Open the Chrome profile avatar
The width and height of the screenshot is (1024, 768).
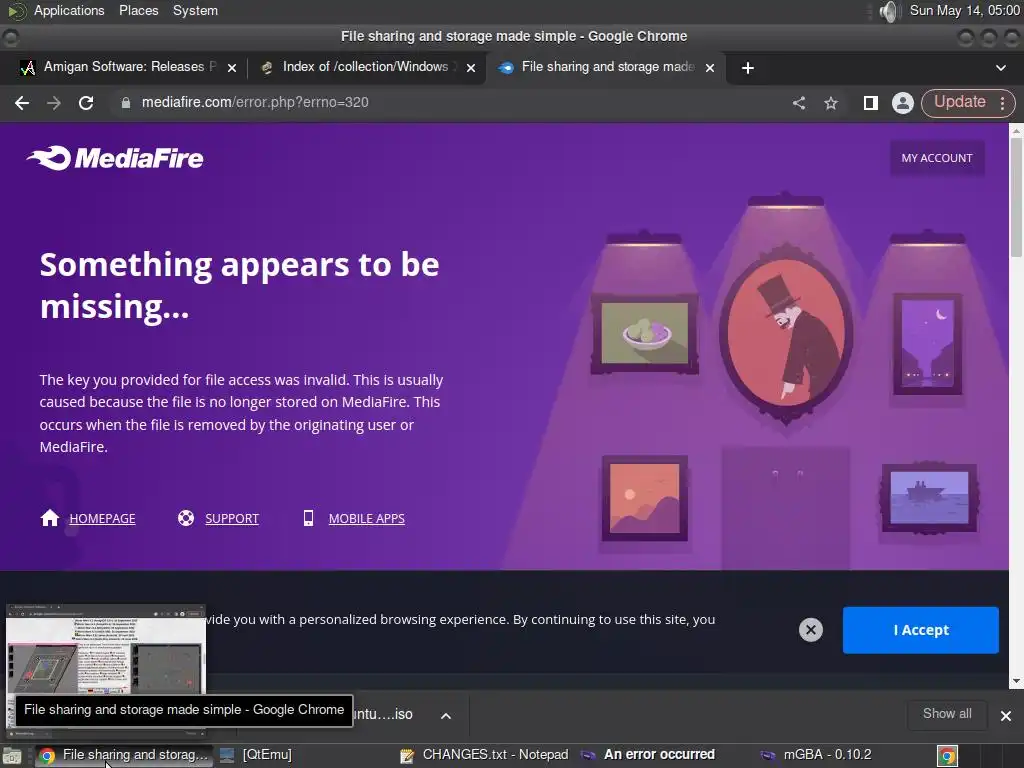pos(903,103)
